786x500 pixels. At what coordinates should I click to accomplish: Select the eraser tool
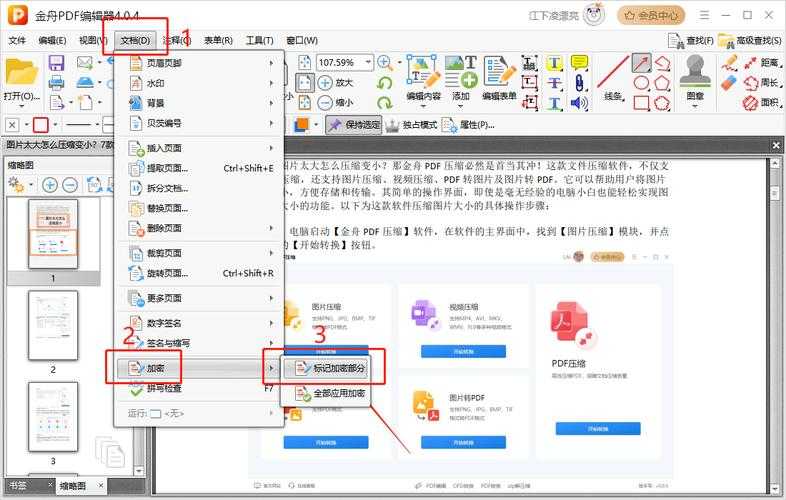tap(729, 83)
